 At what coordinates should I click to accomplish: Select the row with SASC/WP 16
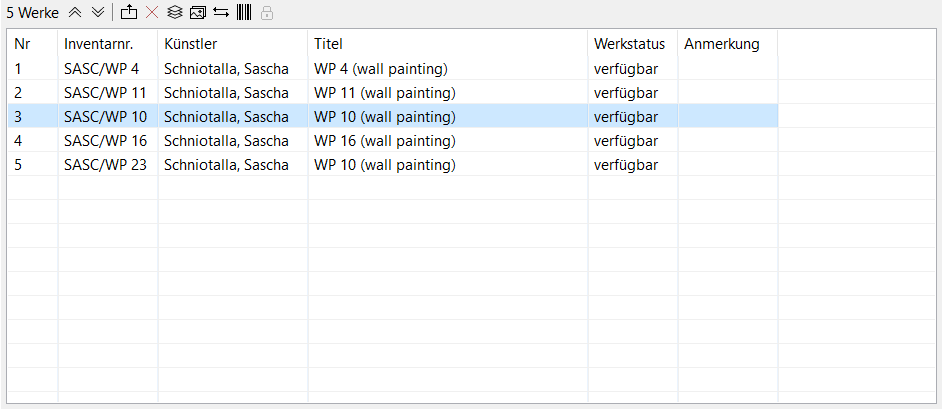click(393, 141)
